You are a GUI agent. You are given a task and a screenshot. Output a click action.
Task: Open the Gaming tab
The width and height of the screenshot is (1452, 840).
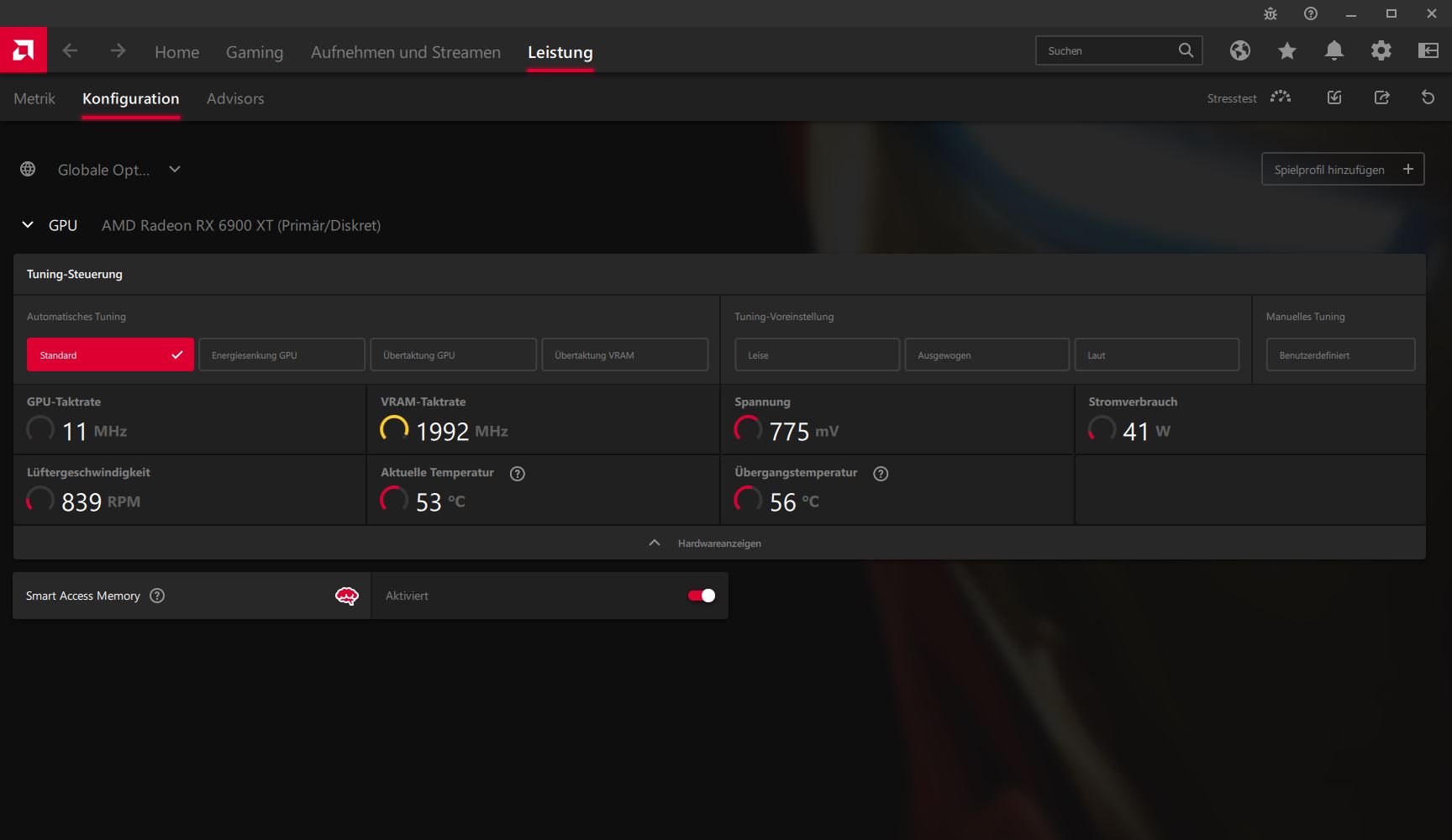(x=255, y=52)
